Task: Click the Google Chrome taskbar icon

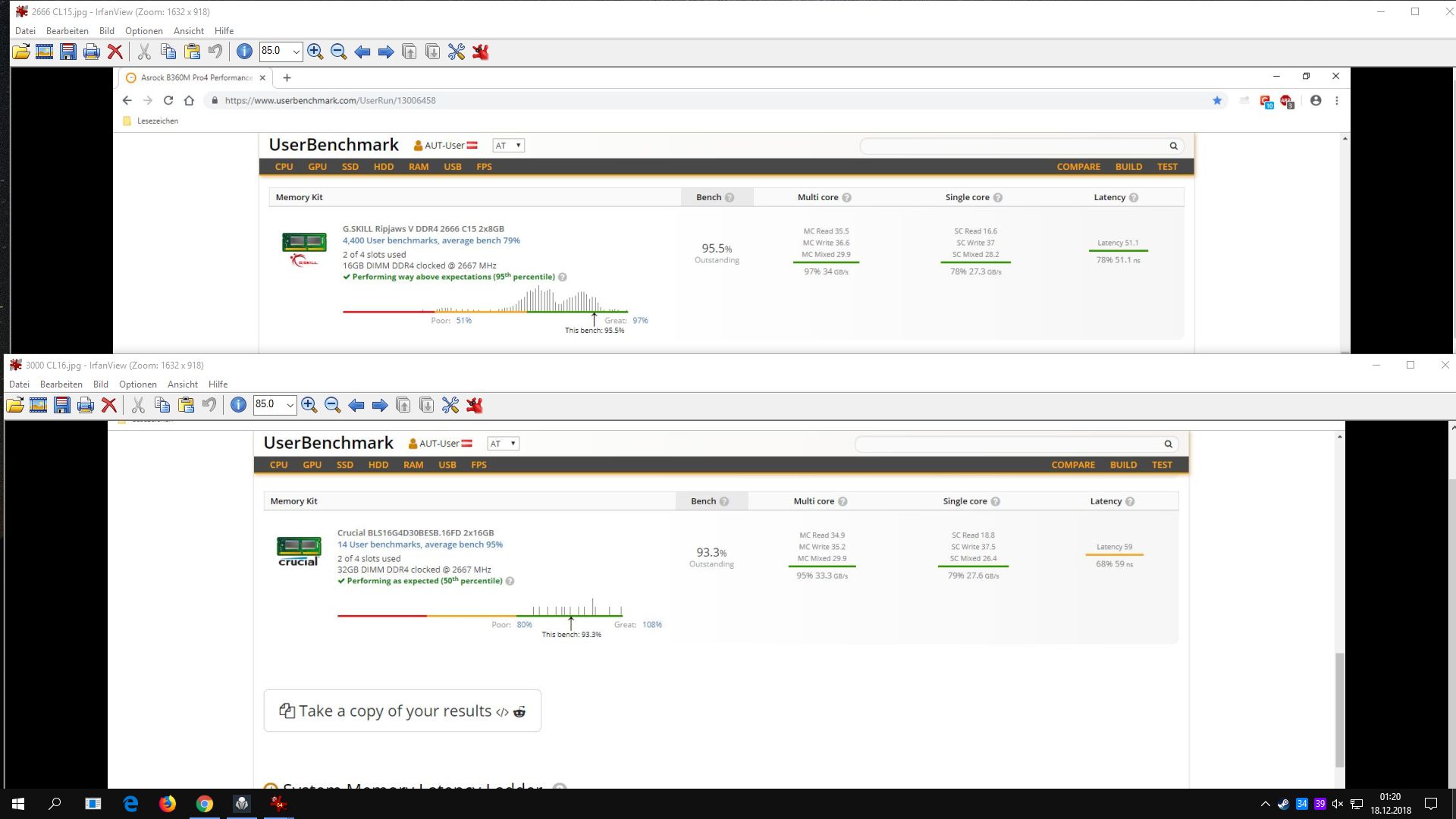Action: [205, 804]
